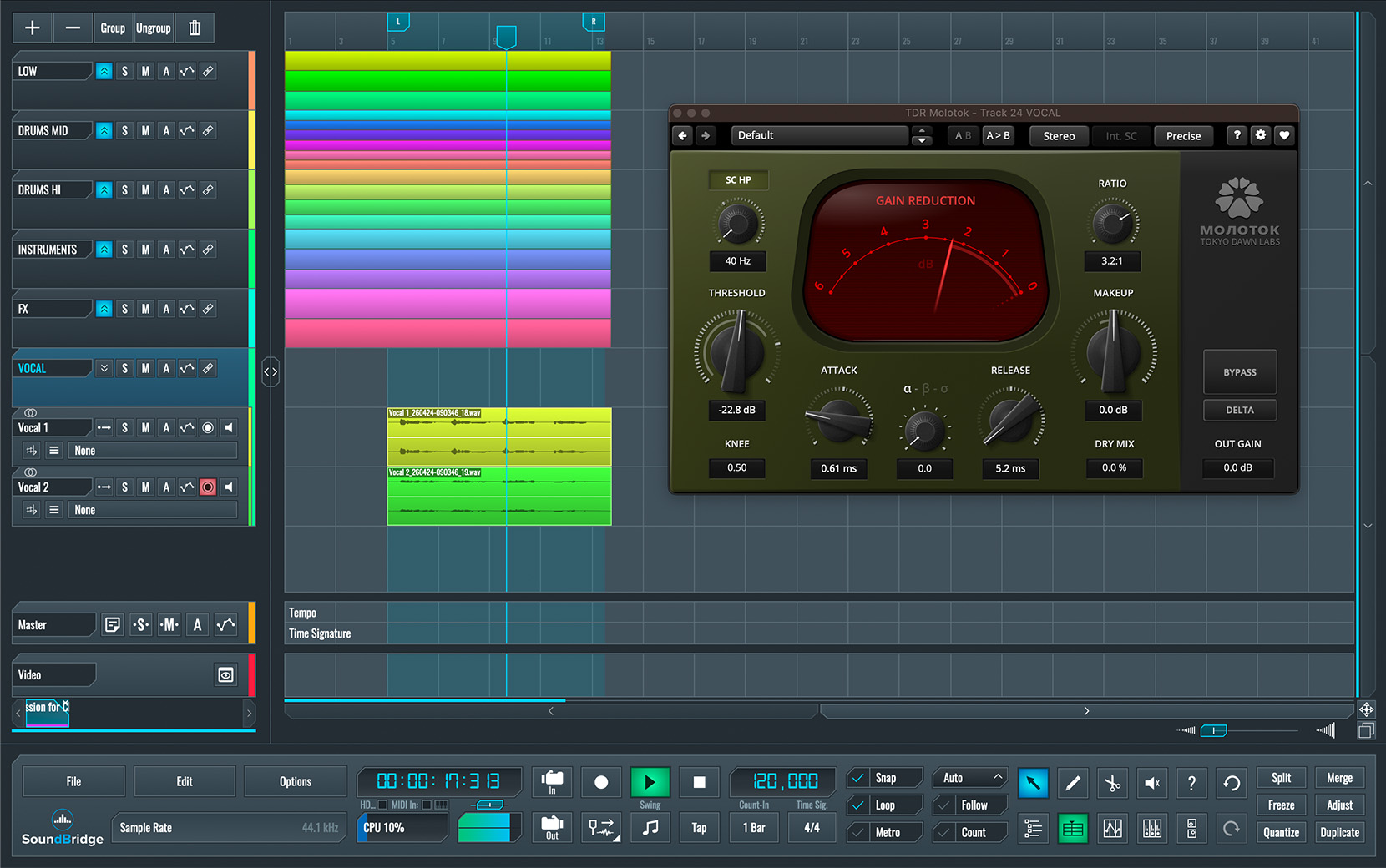Open Vocal 1 None input dropdown

[152, 451]
